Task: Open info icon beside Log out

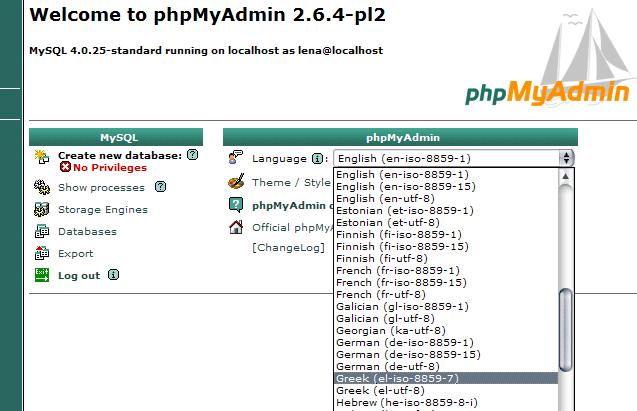Action: [113, 275]
